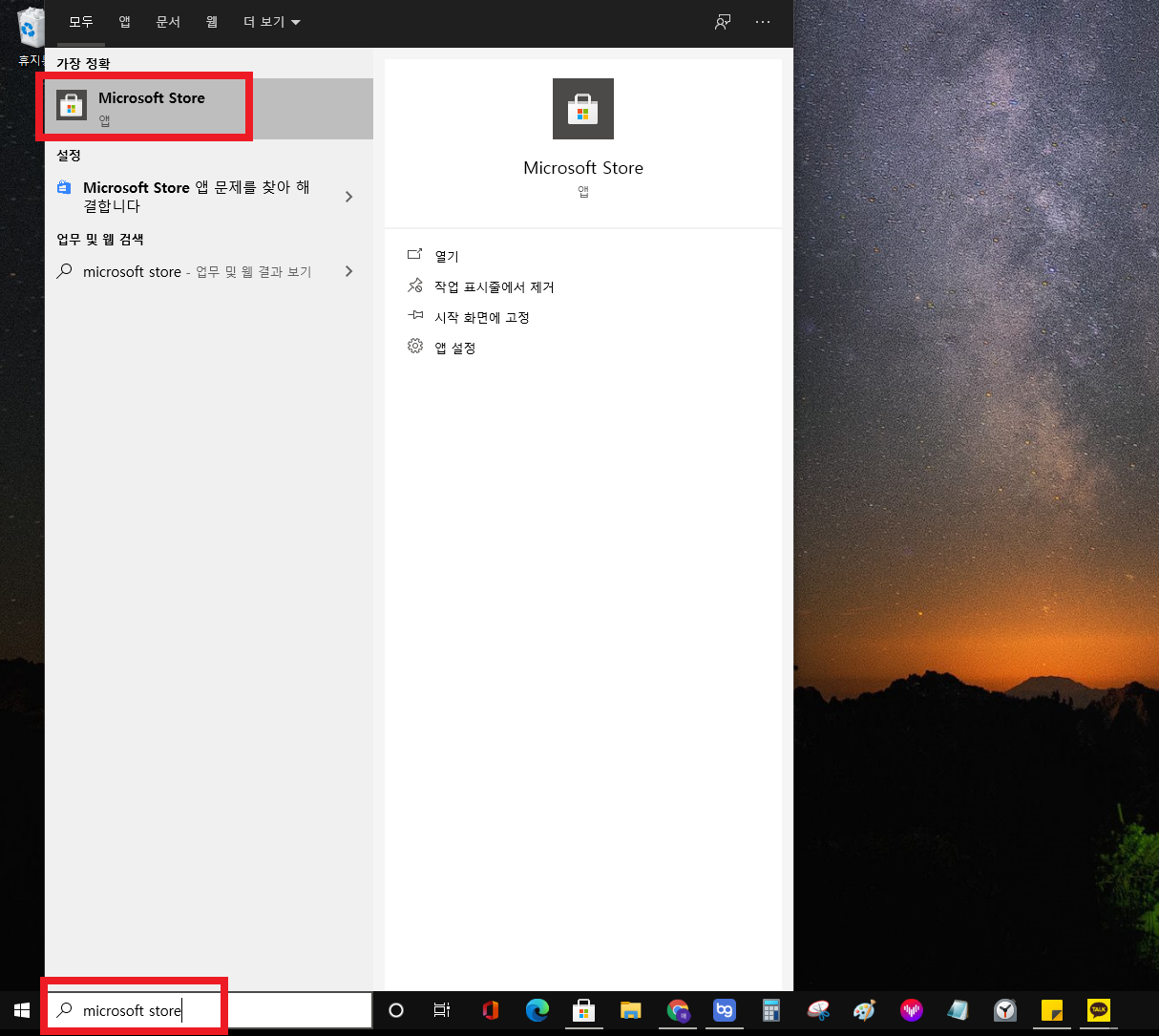The image size is (1159, 1036).
Task: Click the Cortana circle icon on taskbar
Action: click(396, 1010)
